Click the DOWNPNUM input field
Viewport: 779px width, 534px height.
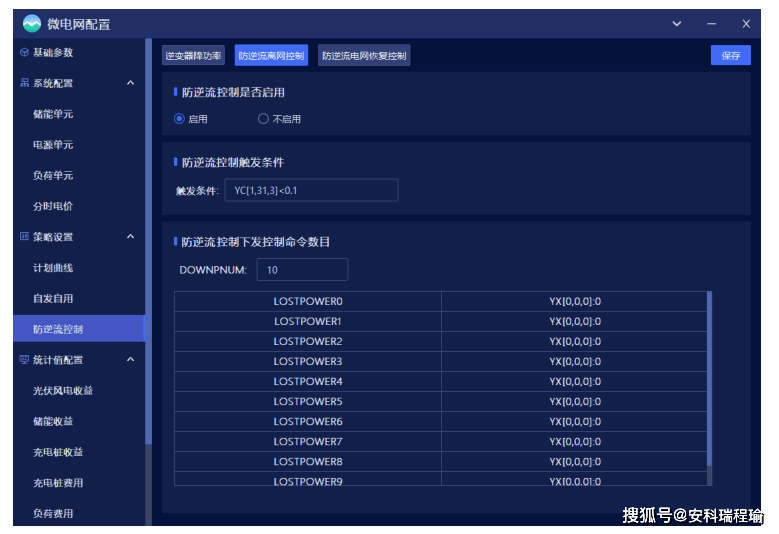coord(302,270)
